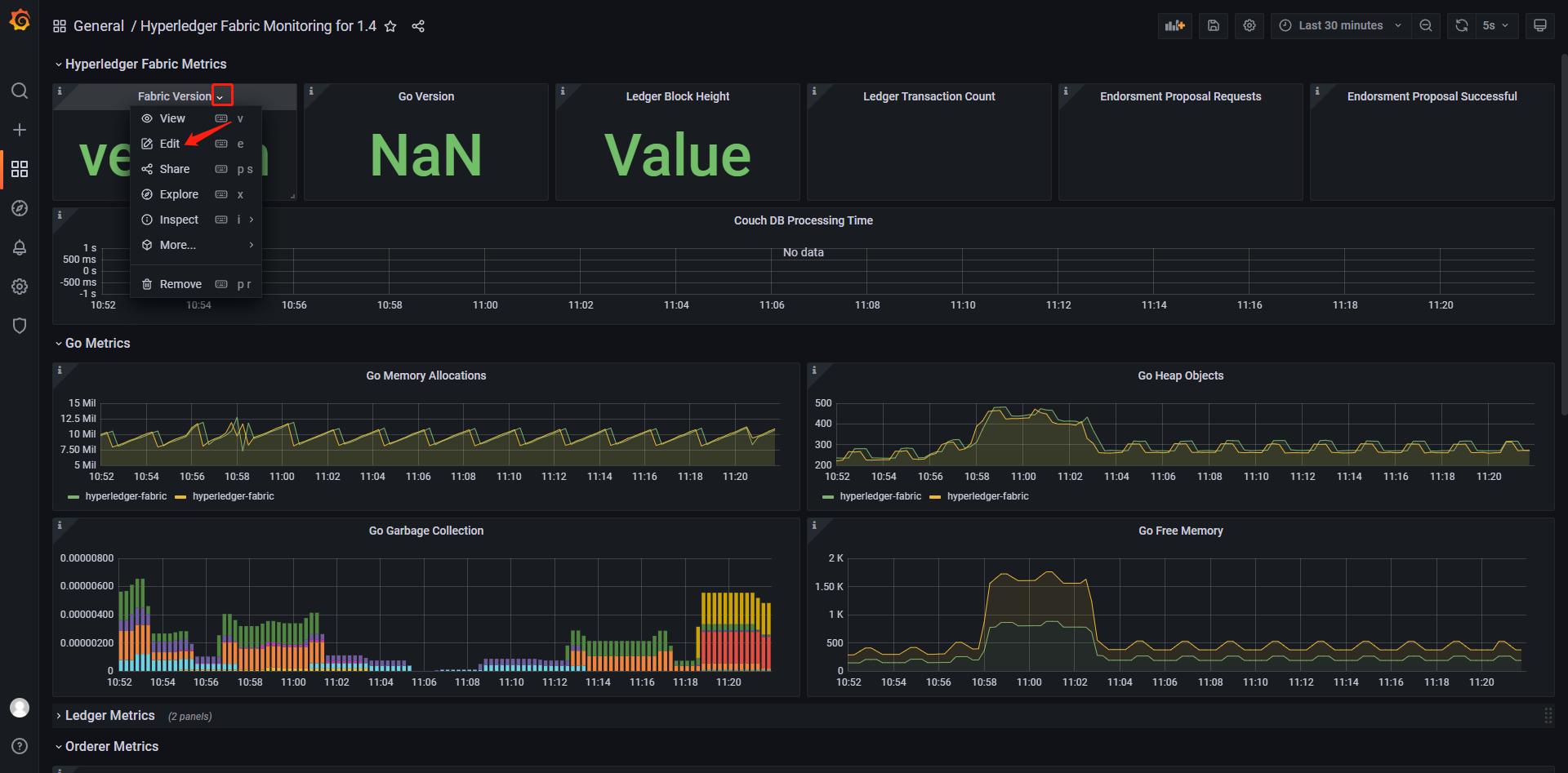This screenshot has width=1568, height=773.
Task: Save the dashboard with the save icon
Action: click(x=1214, y=25)
